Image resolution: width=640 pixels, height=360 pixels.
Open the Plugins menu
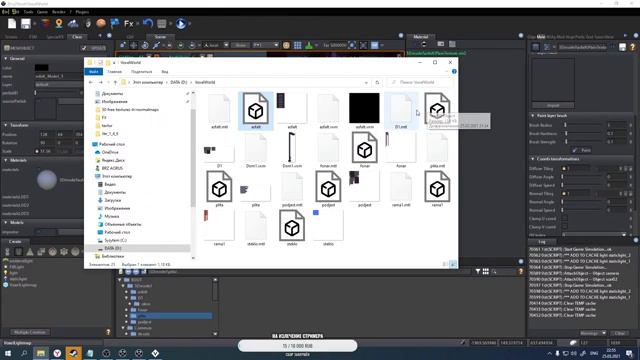pos(82,12)
